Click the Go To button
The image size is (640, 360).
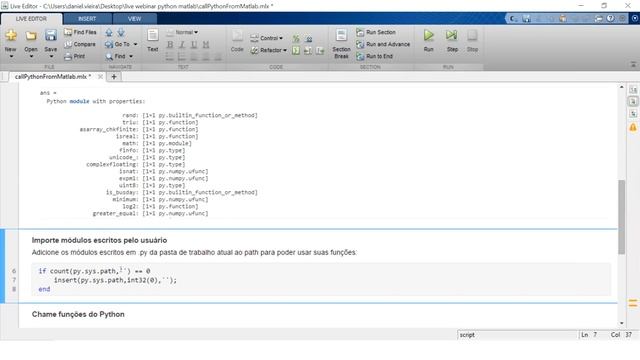[x=118, y=44]
